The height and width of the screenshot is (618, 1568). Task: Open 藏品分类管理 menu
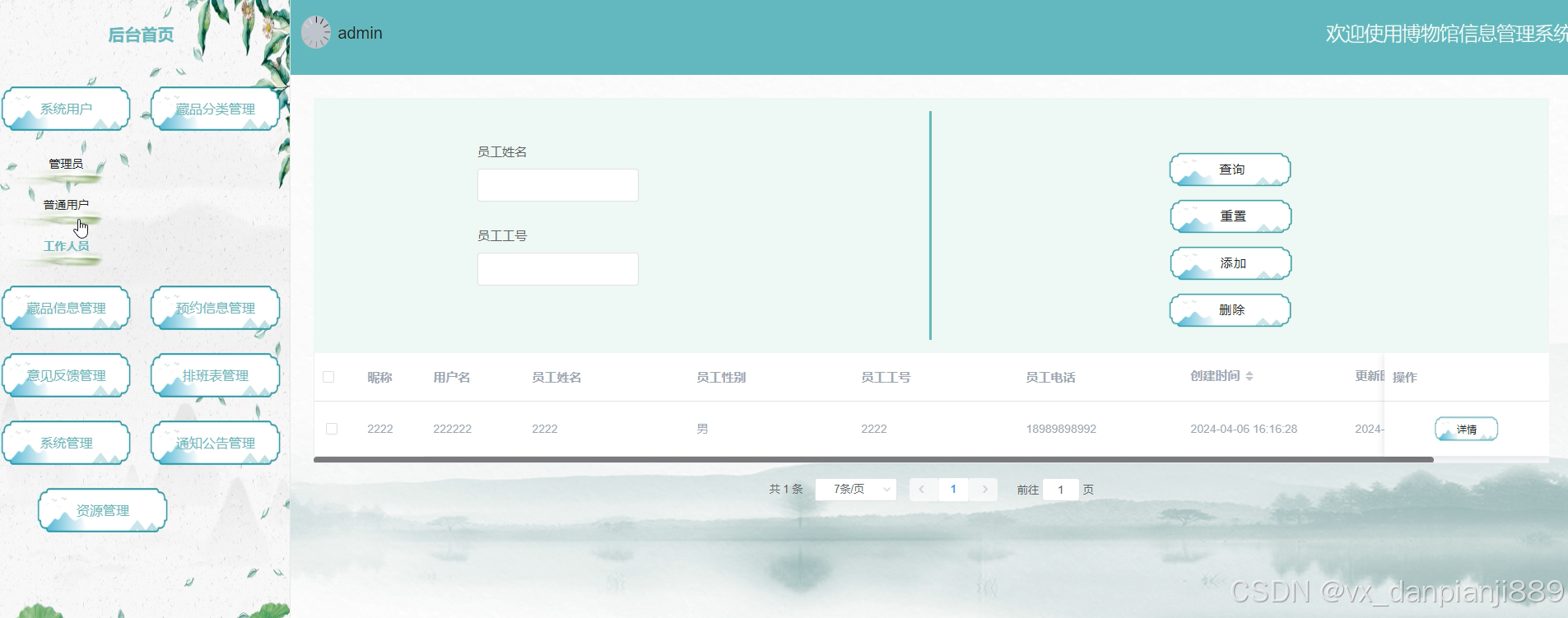(x=215, y=109)
